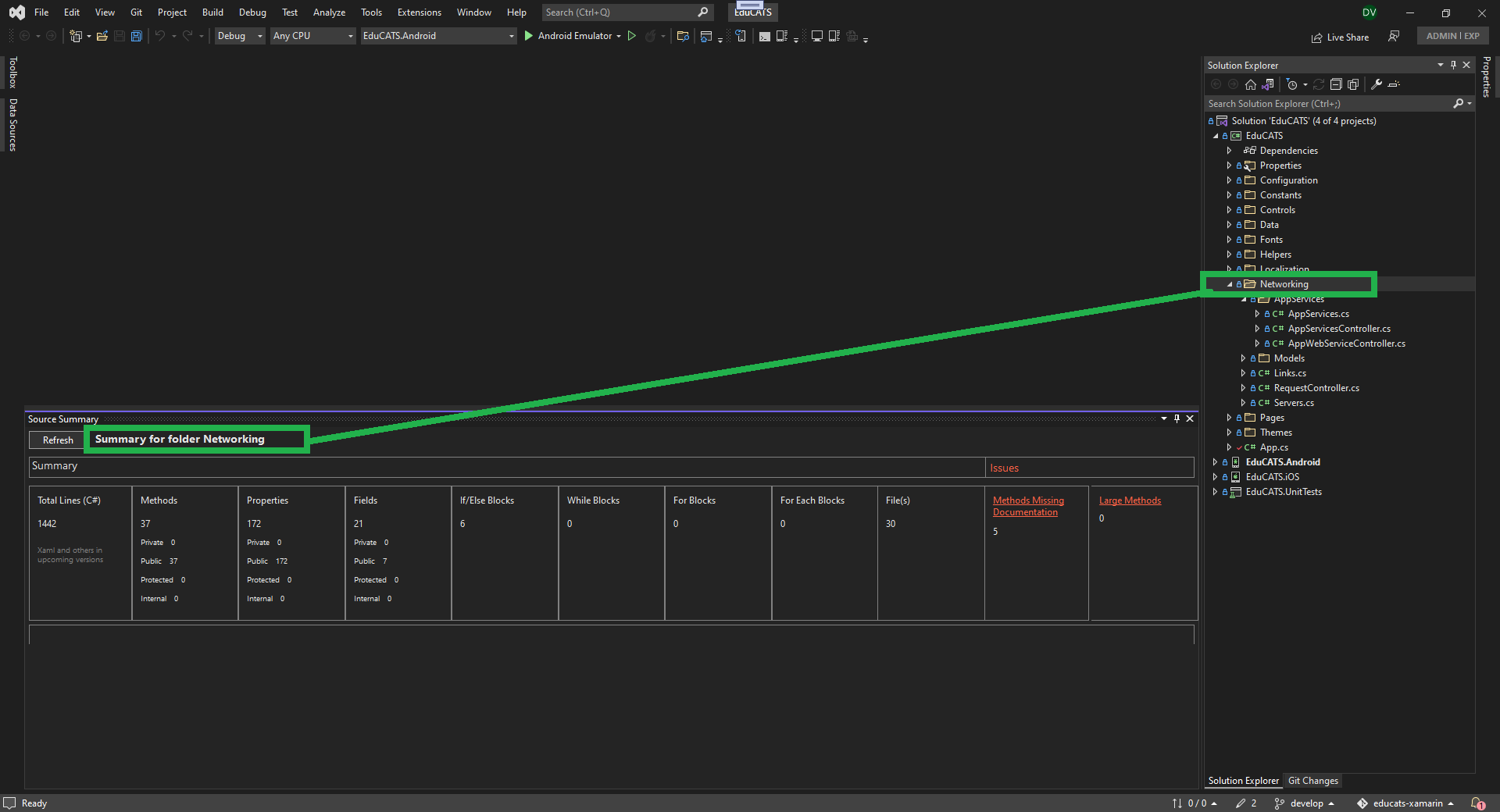Click Collapse All icon in Solution Explorer
The height and width of the screenshot is (812, 1500).
[x=1336, y=84]
